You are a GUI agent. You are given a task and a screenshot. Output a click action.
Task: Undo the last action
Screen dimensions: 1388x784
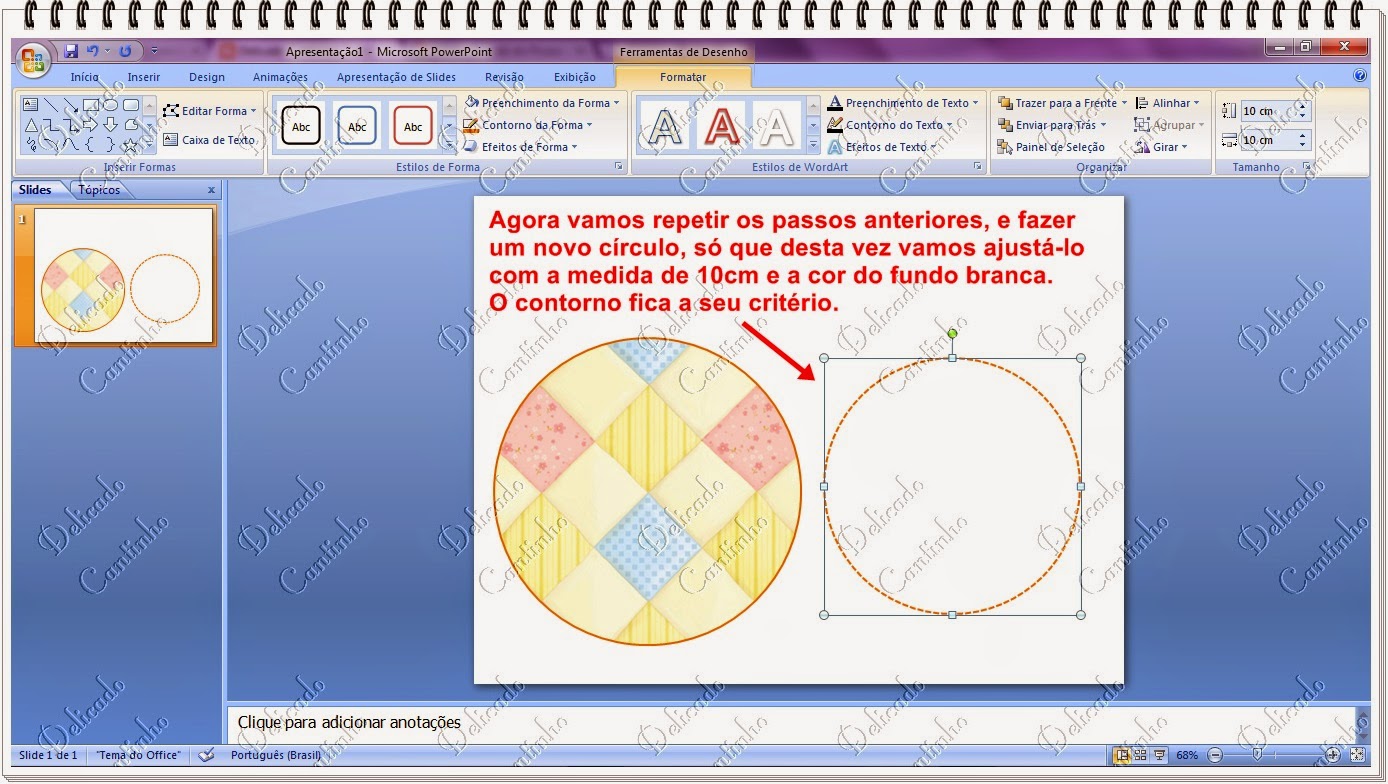(x=92, y=51)
